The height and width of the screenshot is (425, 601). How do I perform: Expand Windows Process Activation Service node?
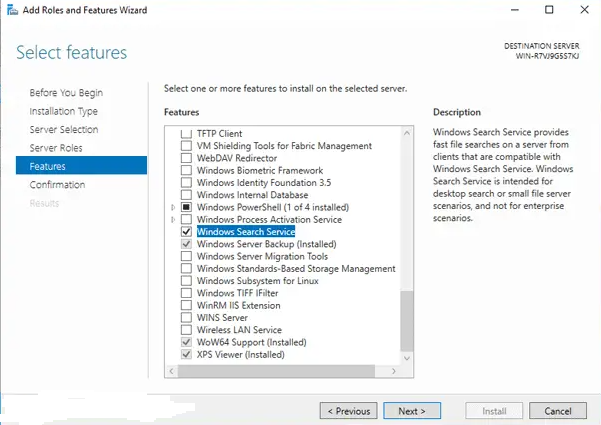click(x=174, y=220)
